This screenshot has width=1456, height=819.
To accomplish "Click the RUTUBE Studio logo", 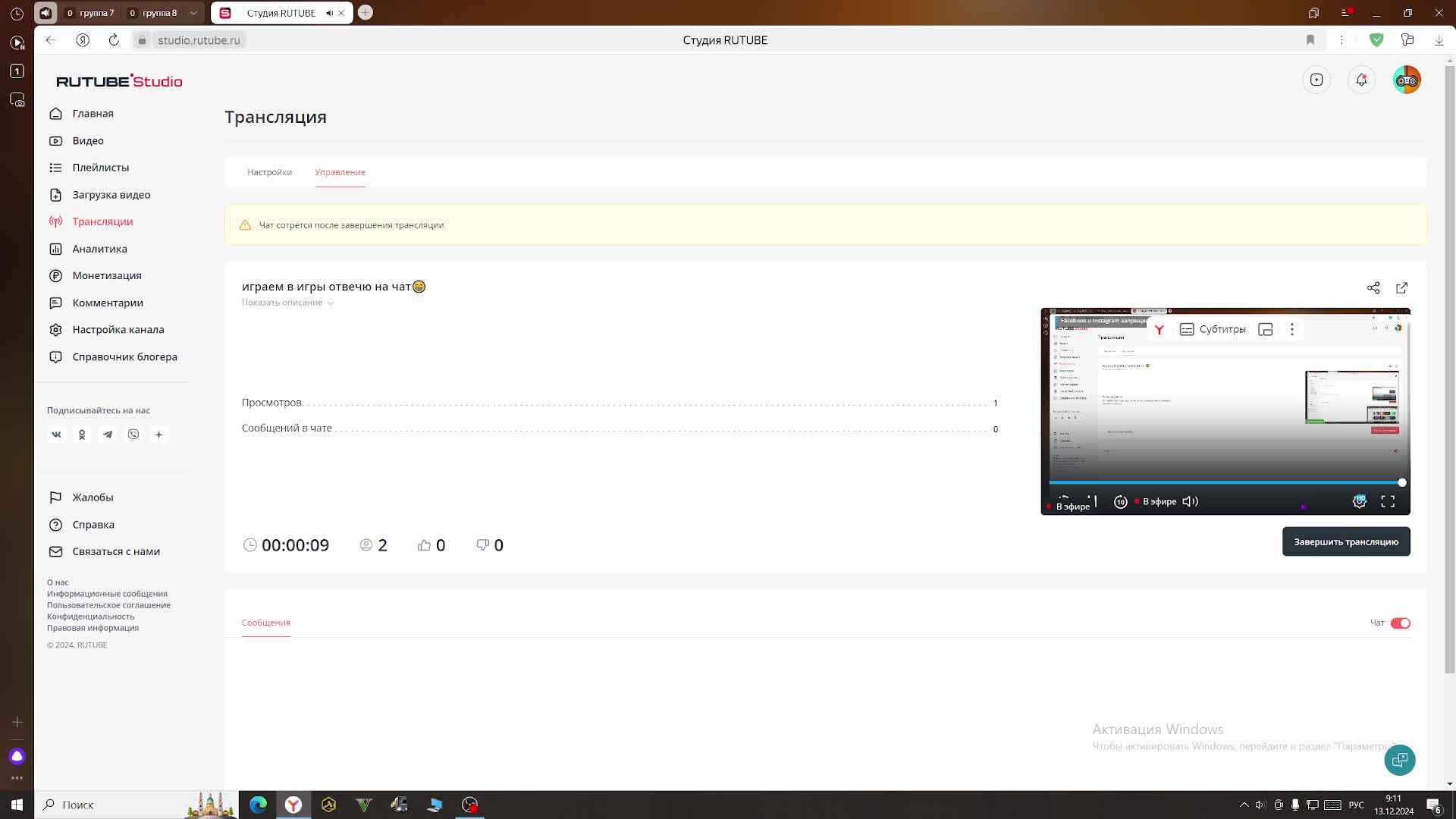I will [x=119, y=81].
